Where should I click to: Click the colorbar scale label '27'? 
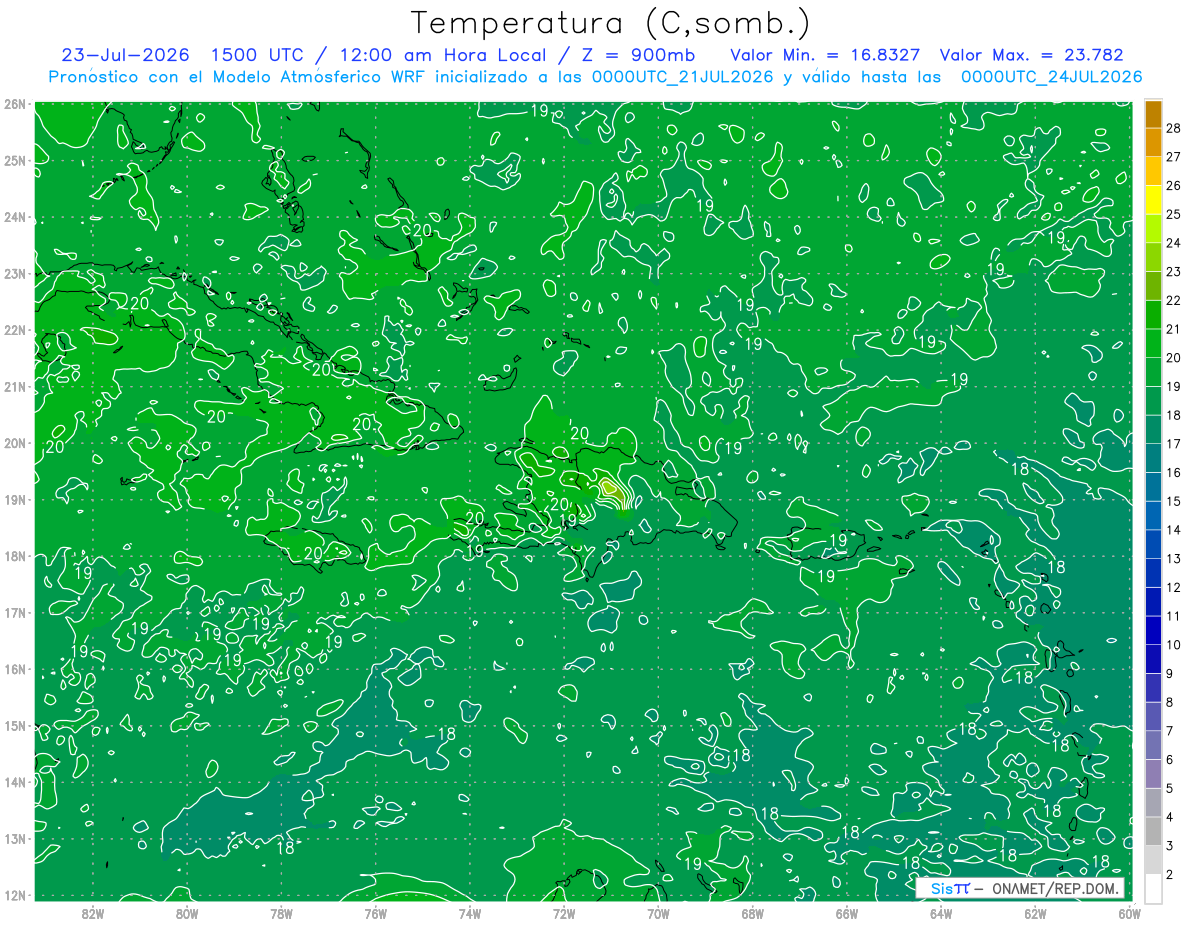click(1174, 157)
